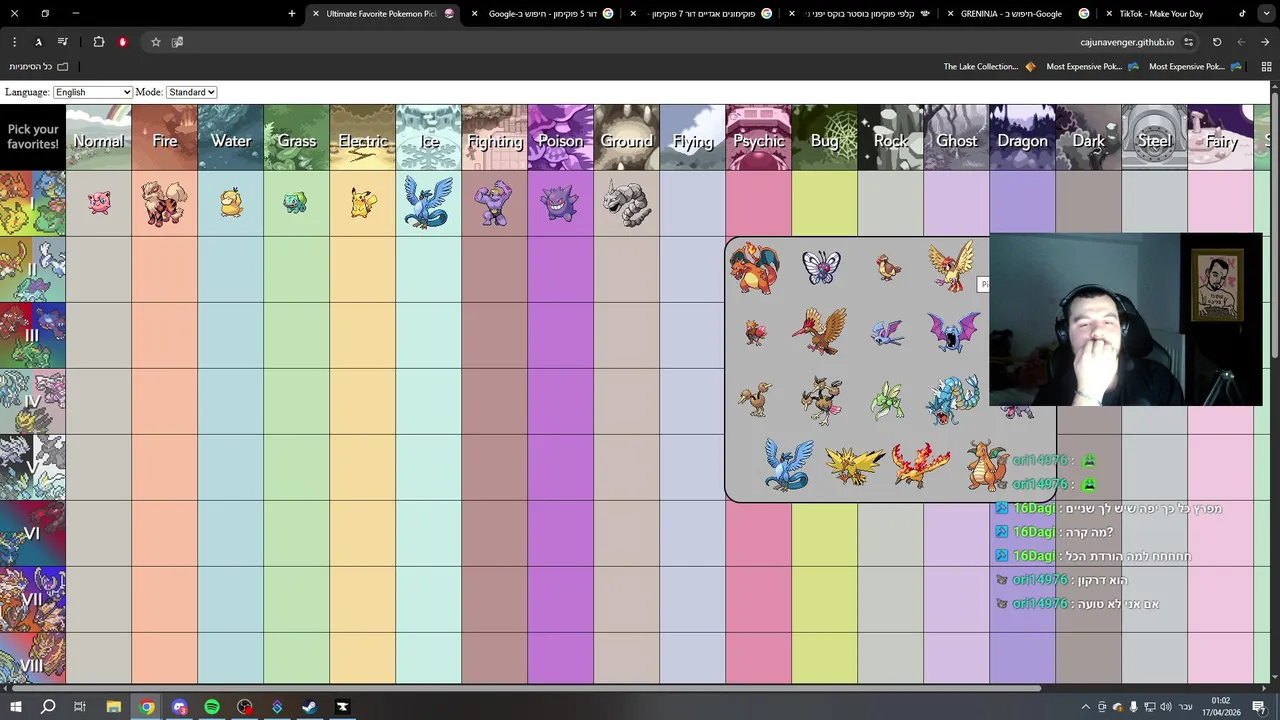Open Windows Start menu
Screen dimensions: 1280x720
tap(15, 707)
